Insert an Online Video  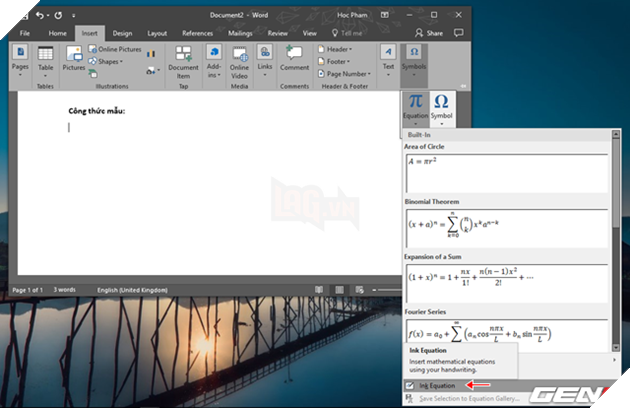tap(239, 62)
